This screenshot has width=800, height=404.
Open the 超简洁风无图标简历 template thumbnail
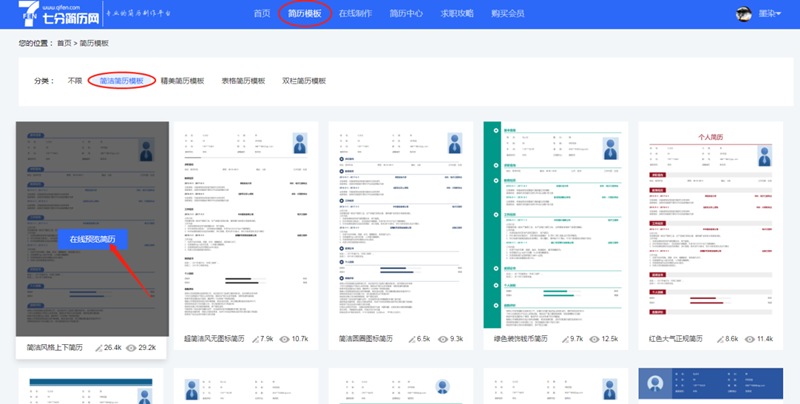point(246,224)
